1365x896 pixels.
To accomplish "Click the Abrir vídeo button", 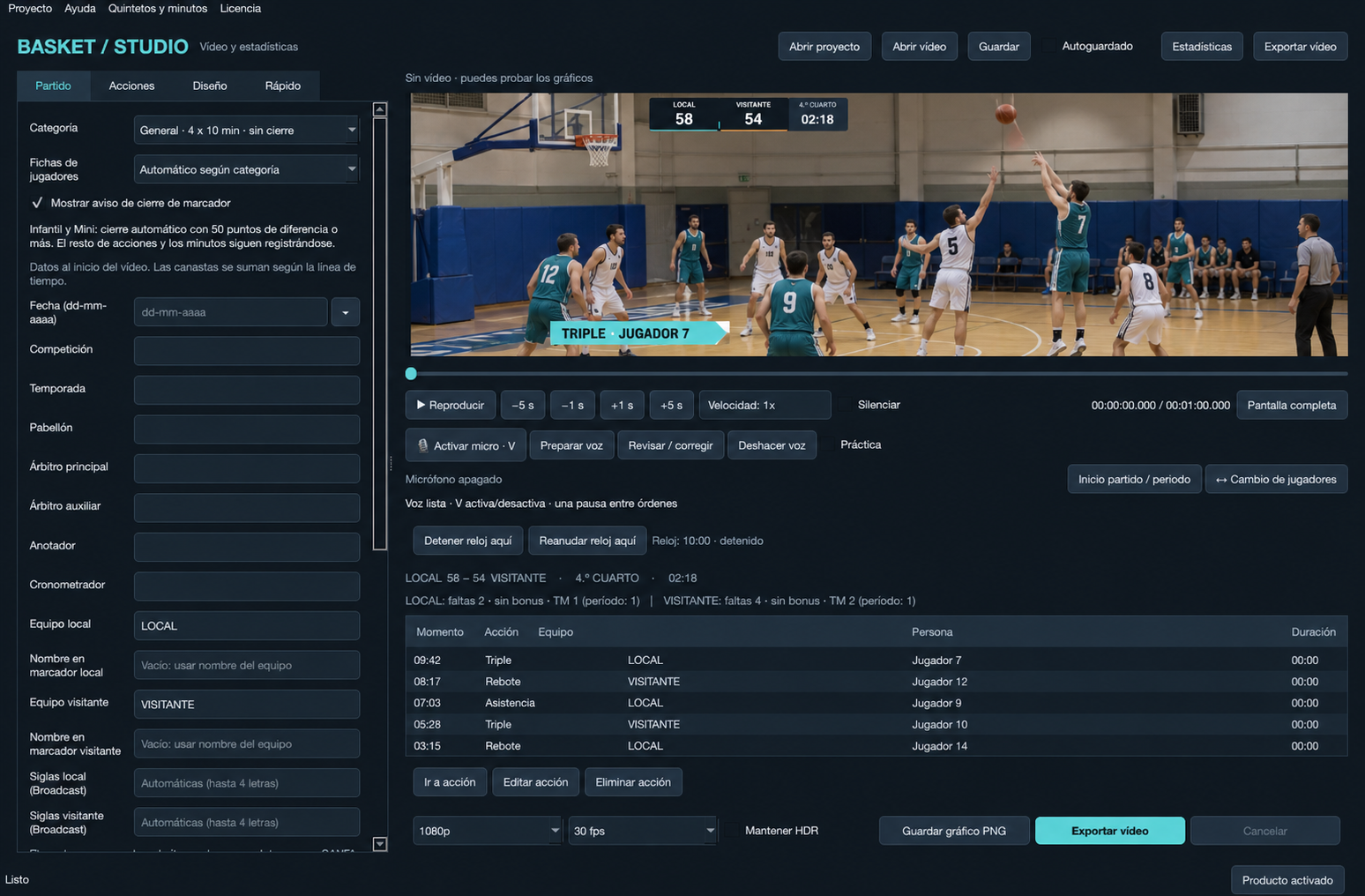I will pyautogui.click(x=919, y=47).
